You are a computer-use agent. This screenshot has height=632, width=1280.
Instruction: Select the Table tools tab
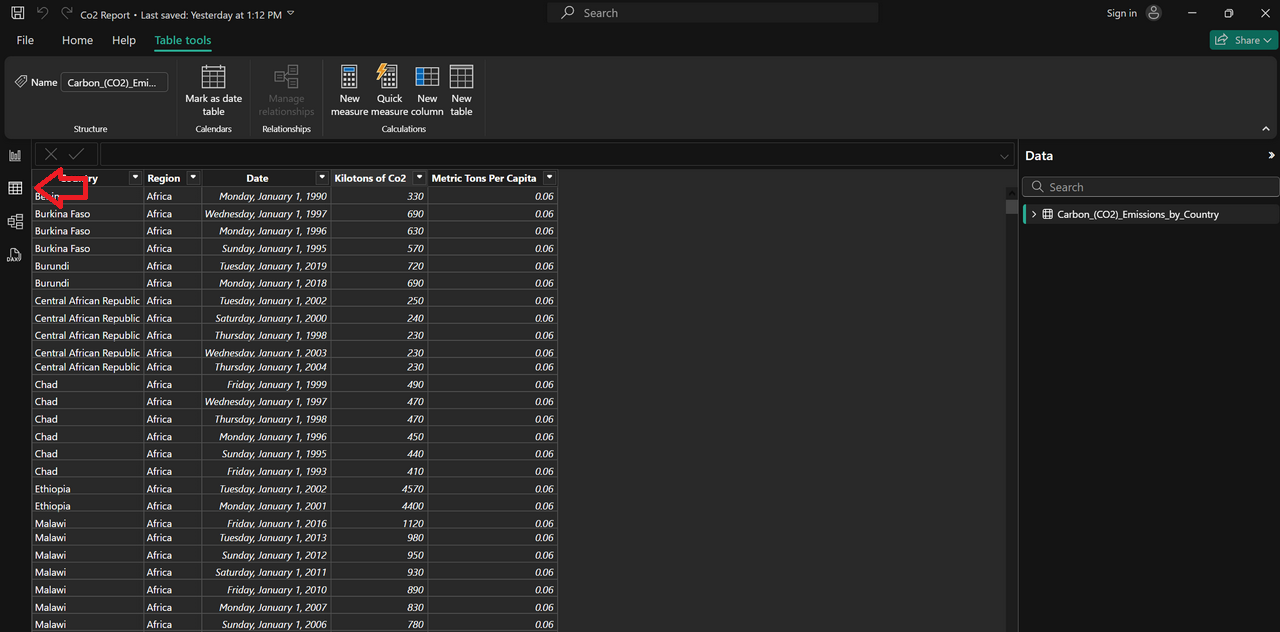183,40
